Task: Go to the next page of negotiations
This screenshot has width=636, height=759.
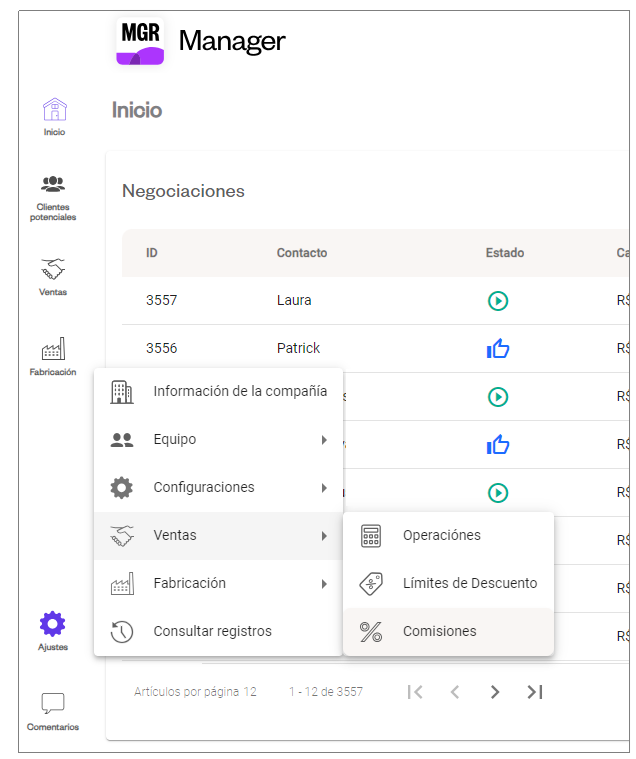Action: tap(495, 692)
